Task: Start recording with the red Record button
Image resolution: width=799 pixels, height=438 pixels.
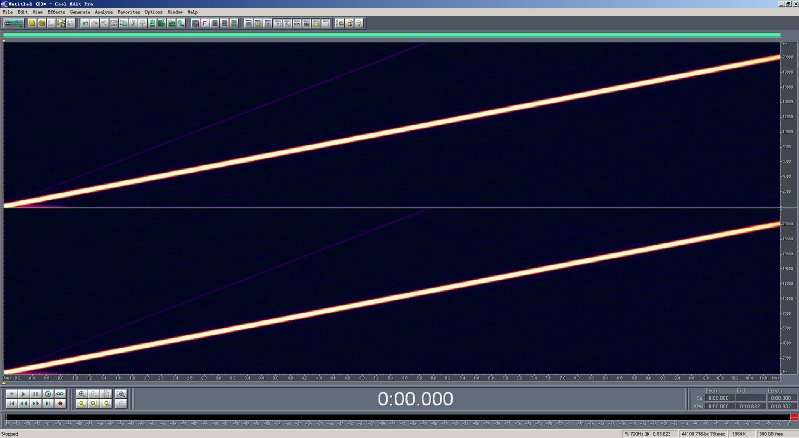Action: click(x=60, y=403)
